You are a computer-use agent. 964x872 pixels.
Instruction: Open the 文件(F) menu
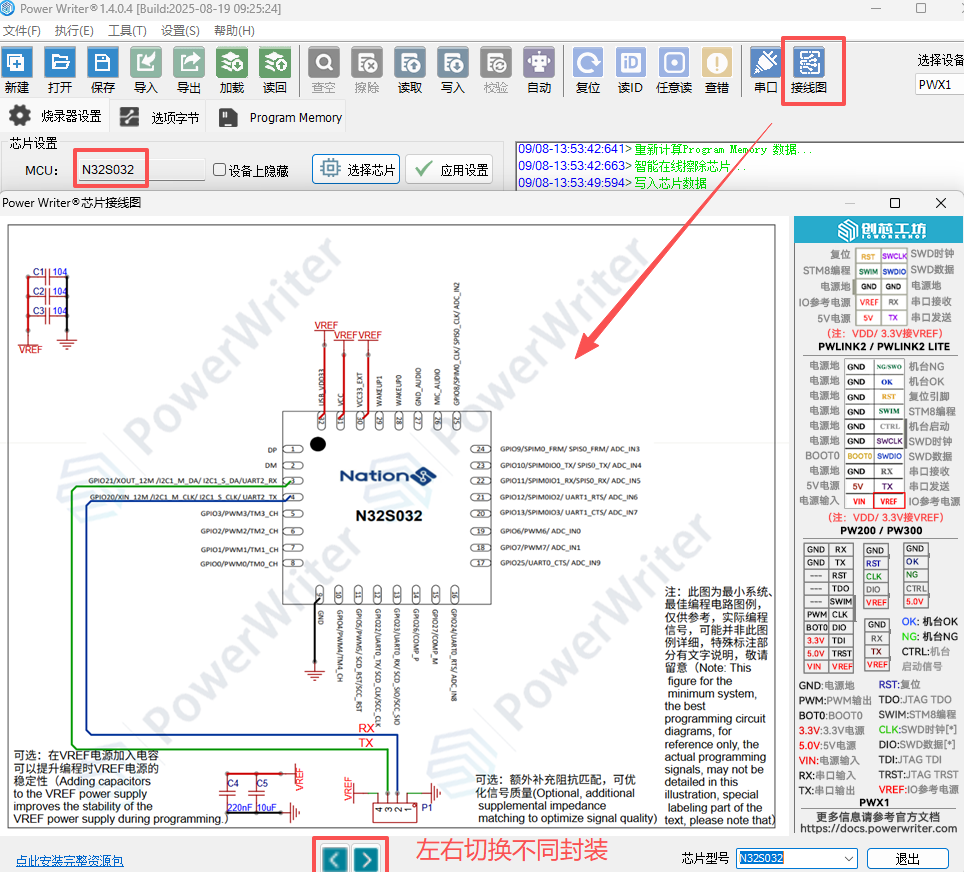pyautogui.click(x=22, y=31)
